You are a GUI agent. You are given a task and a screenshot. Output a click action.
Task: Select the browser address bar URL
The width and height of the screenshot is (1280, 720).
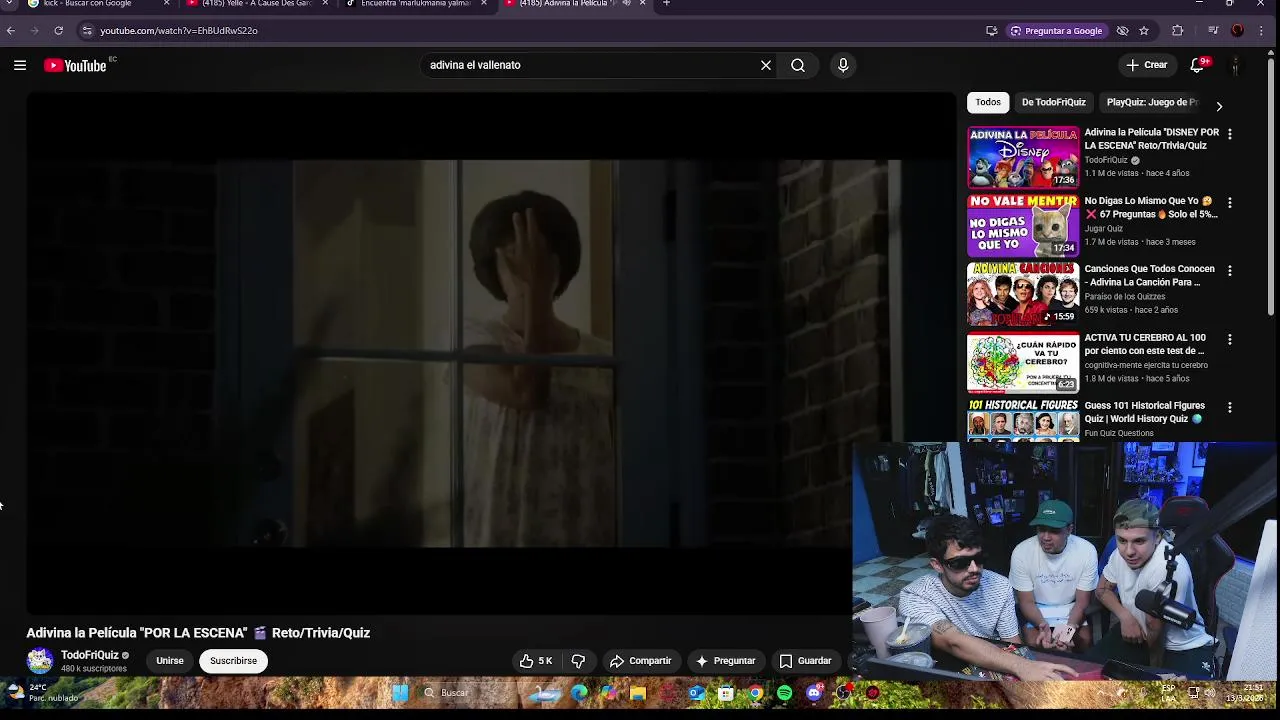(179, 31)
